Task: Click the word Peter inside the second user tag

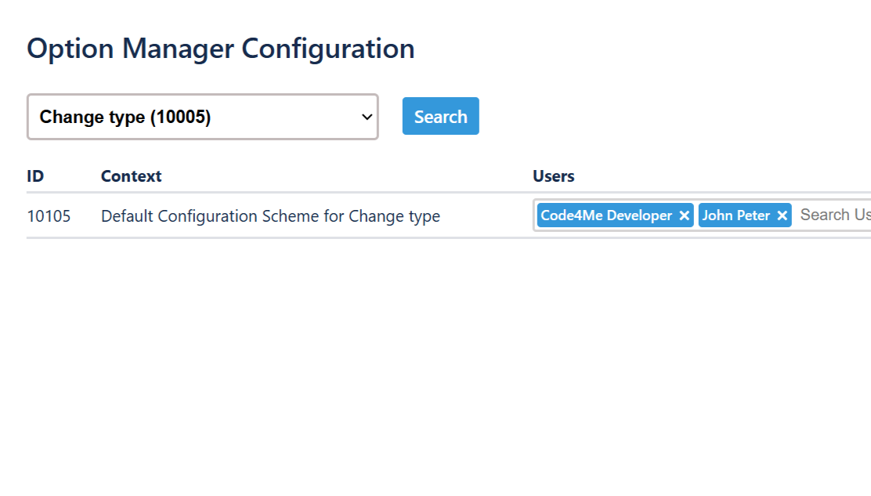Action: tap(755, 215)
